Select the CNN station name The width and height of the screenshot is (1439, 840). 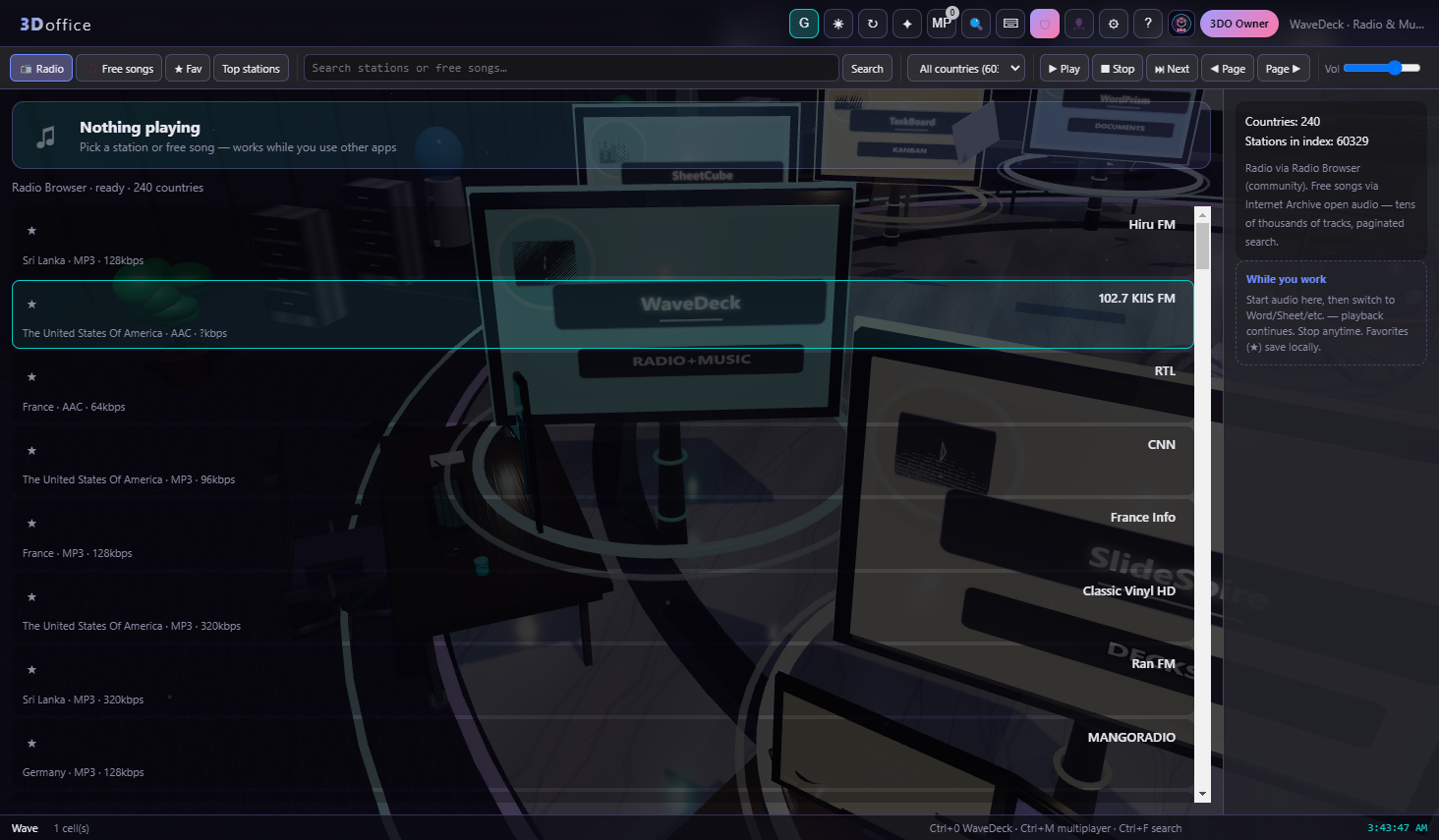[1162, 445]
